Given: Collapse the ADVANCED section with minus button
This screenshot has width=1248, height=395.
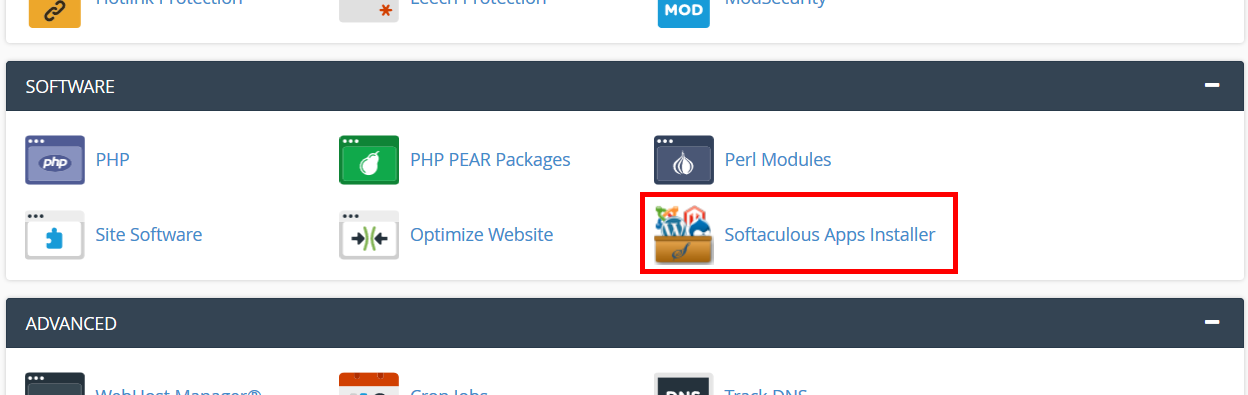Looking at the screenshot, I should pos(1212,323).
